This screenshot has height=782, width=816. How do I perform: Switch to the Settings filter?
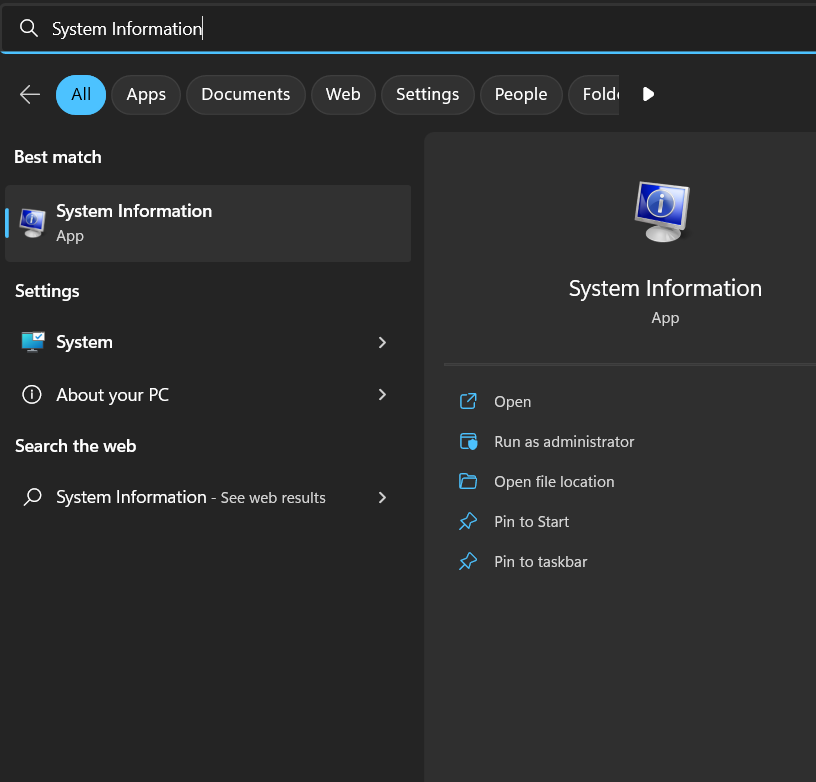427,95
